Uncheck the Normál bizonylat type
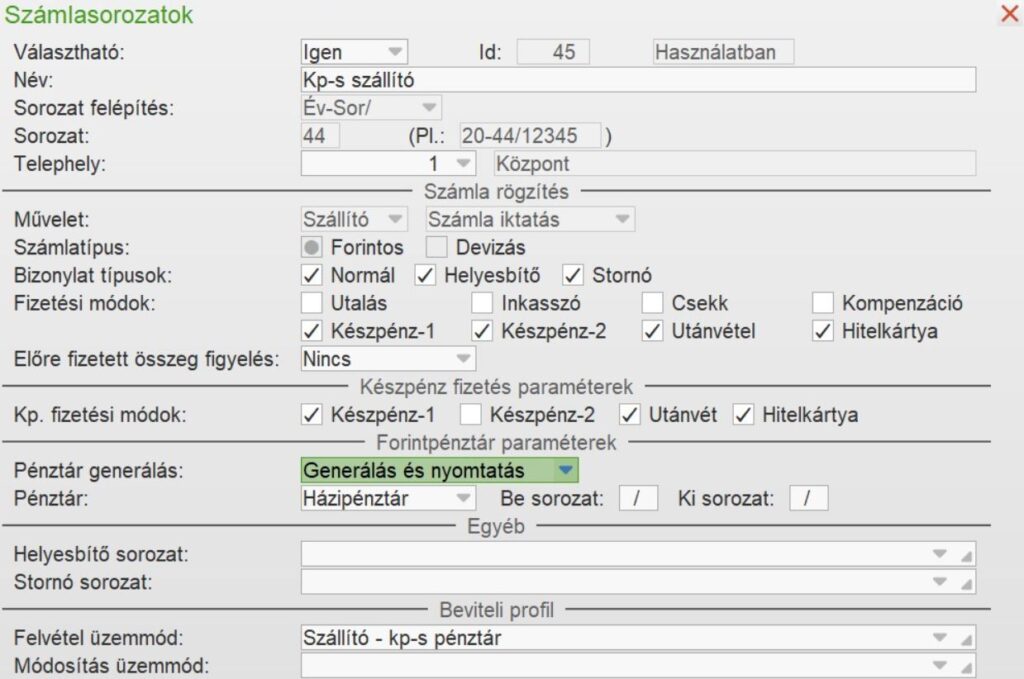Viewport: 1024px width, 679px height. pos(312,274)
